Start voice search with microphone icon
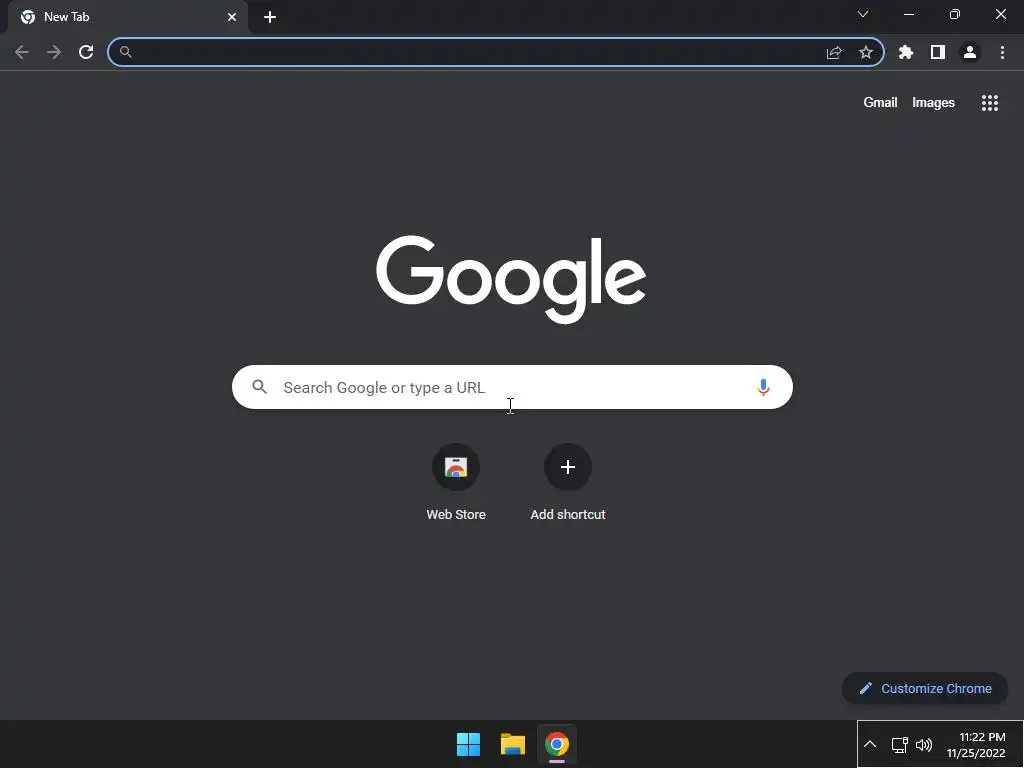 coord(763,387)
